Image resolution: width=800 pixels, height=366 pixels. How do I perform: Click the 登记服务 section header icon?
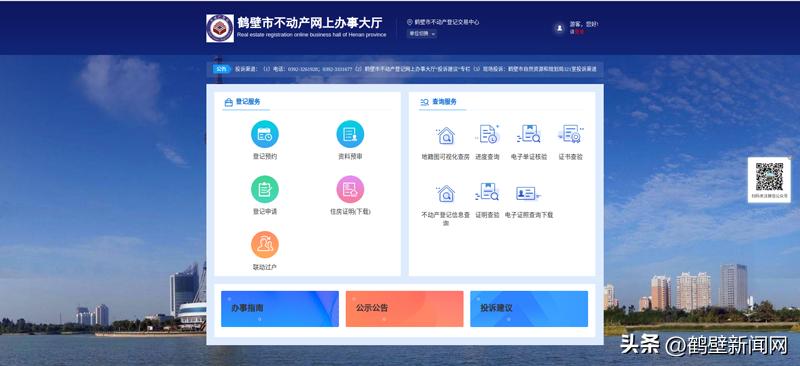tap(229, 102)
